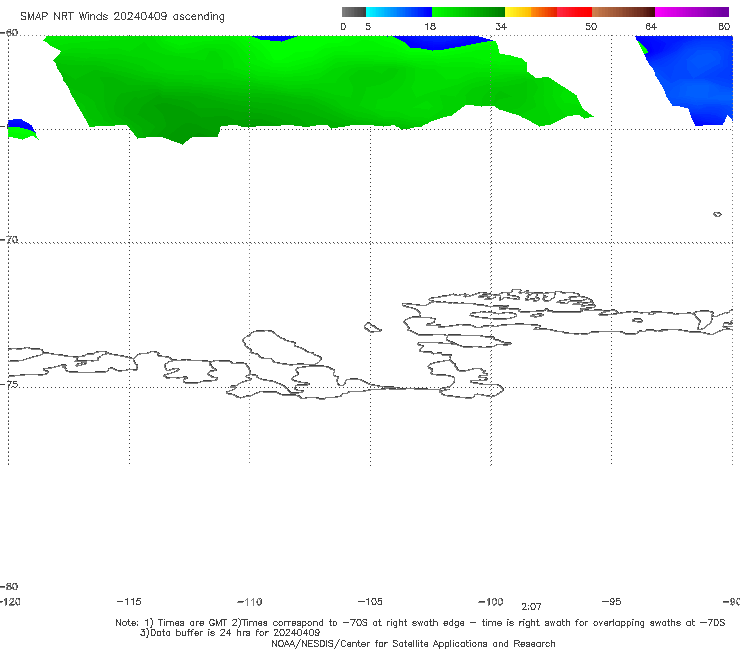The image size is (740, 650).
Task: Click the title 'SMAP NRT Winds 20240409 ascending'
Action: [x=122, y=16]
